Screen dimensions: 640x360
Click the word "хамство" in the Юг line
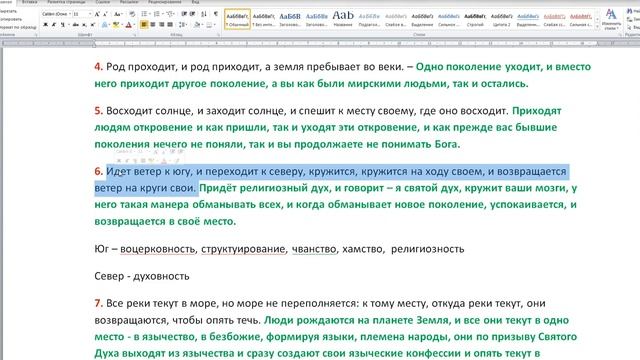tap(363, 249)
